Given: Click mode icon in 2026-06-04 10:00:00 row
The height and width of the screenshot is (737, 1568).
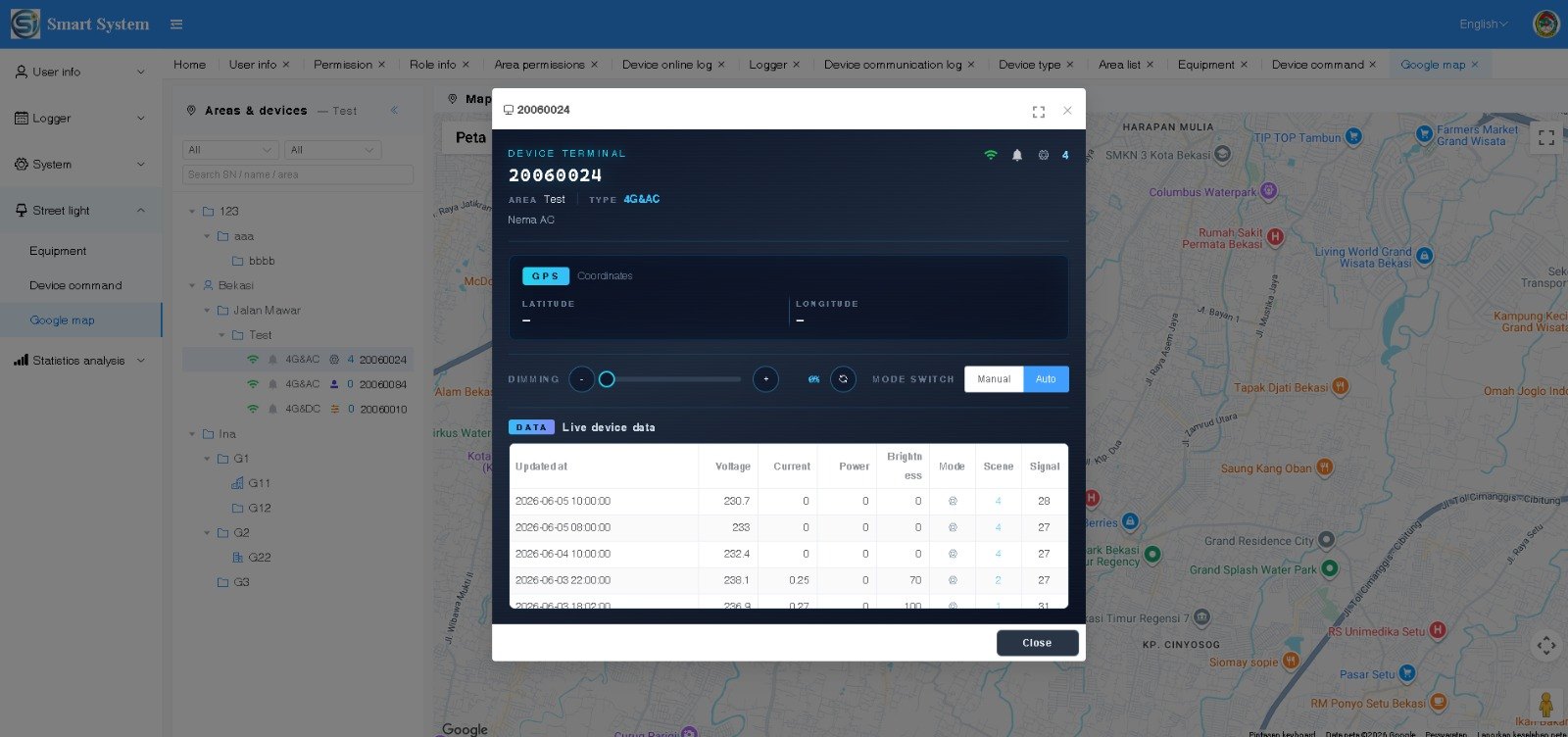Looking at the screenshot, I should tap(952, 554).
